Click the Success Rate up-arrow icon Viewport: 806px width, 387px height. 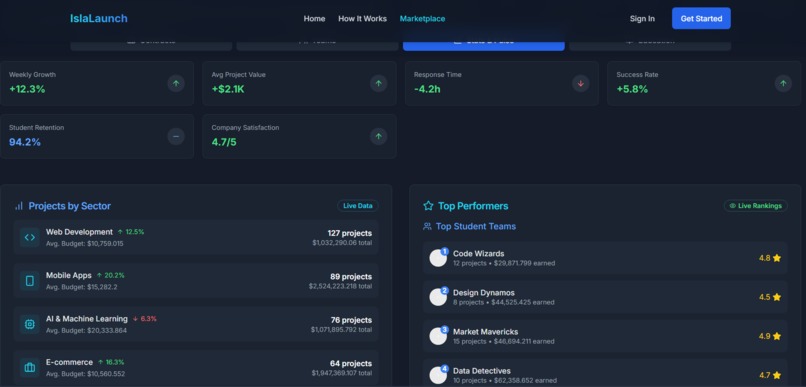tap(783, 83)
